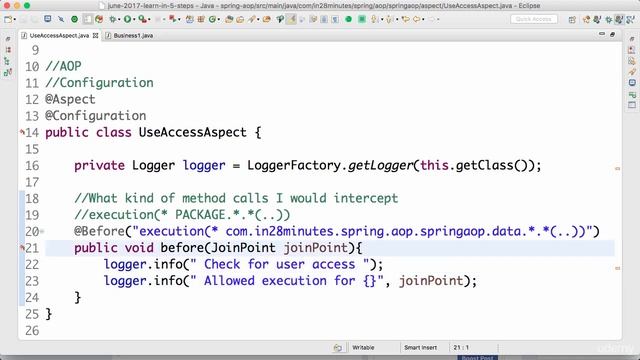The image size is (640, 360).
Task: Expand the Run configurations dropdown arrow
Action: (x=134, y=19)
